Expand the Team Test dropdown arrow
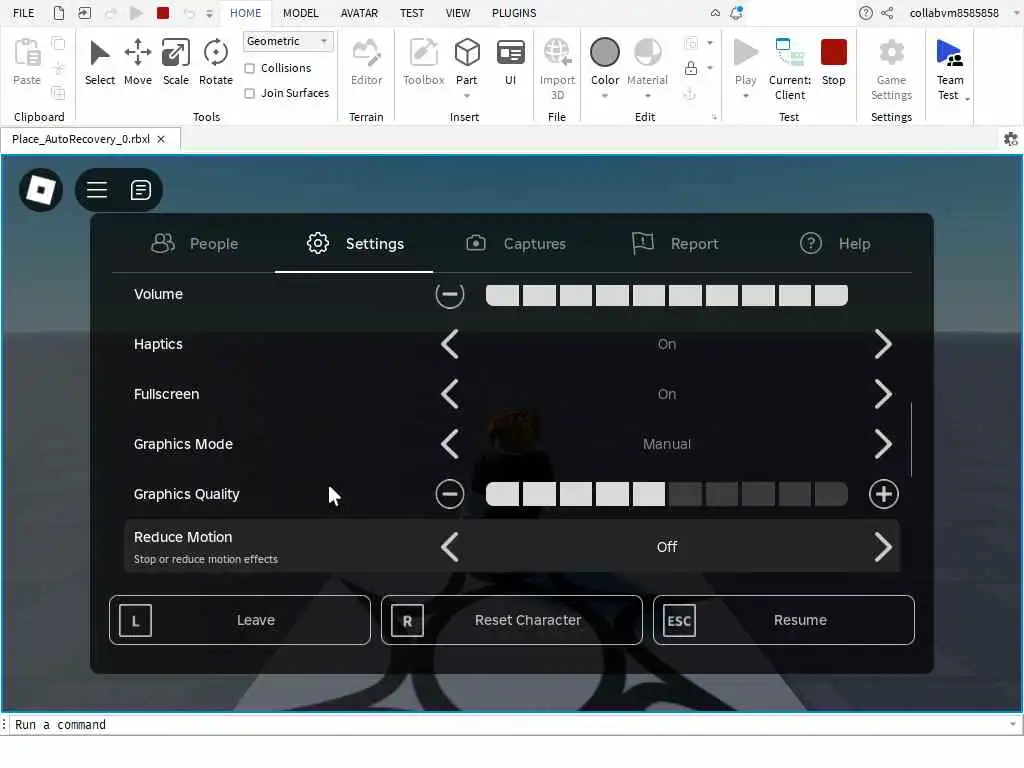 point(967,99)
